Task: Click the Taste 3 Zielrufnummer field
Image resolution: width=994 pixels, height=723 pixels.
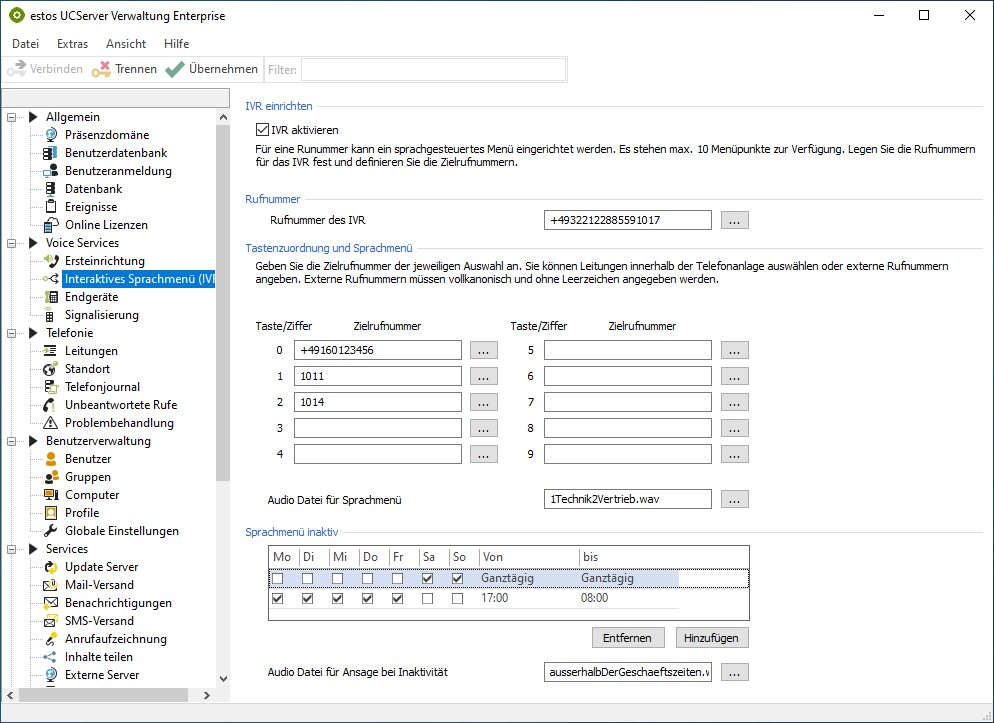Action: point(378,428)
